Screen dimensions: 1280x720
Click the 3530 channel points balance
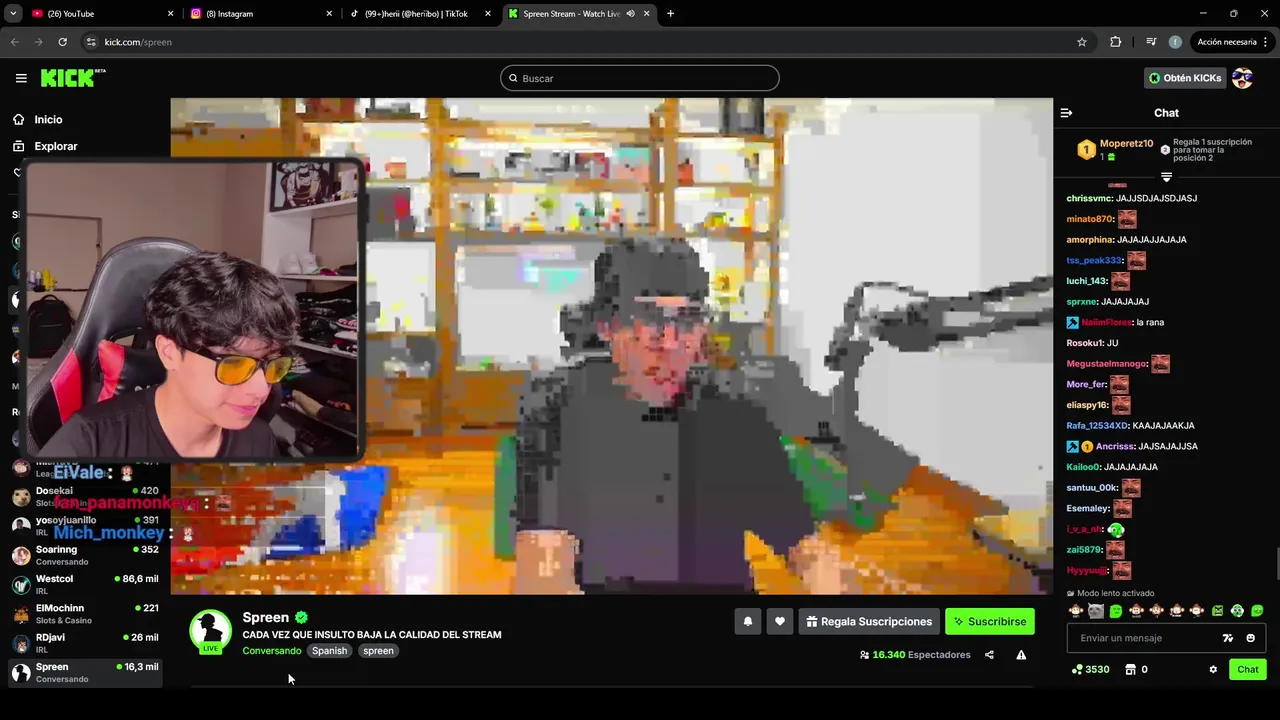point(1090,669)
